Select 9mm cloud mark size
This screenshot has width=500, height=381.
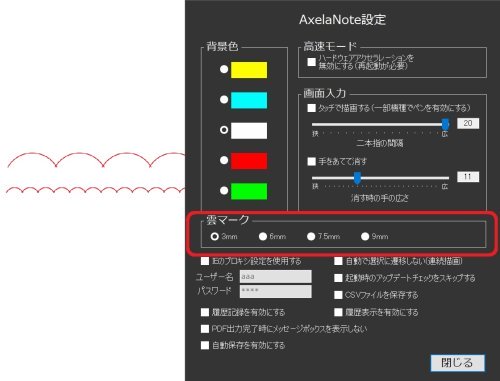click(x=365, y=236)
